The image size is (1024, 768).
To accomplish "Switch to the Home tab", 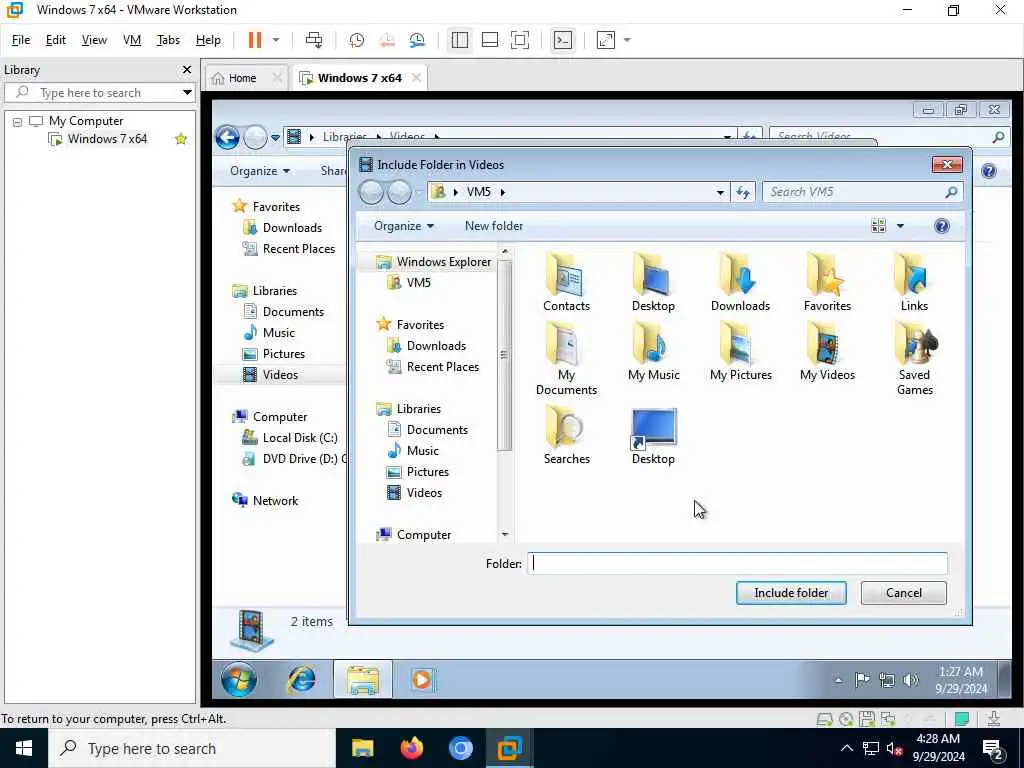I will pyautogui.click(x=242, y=78).
